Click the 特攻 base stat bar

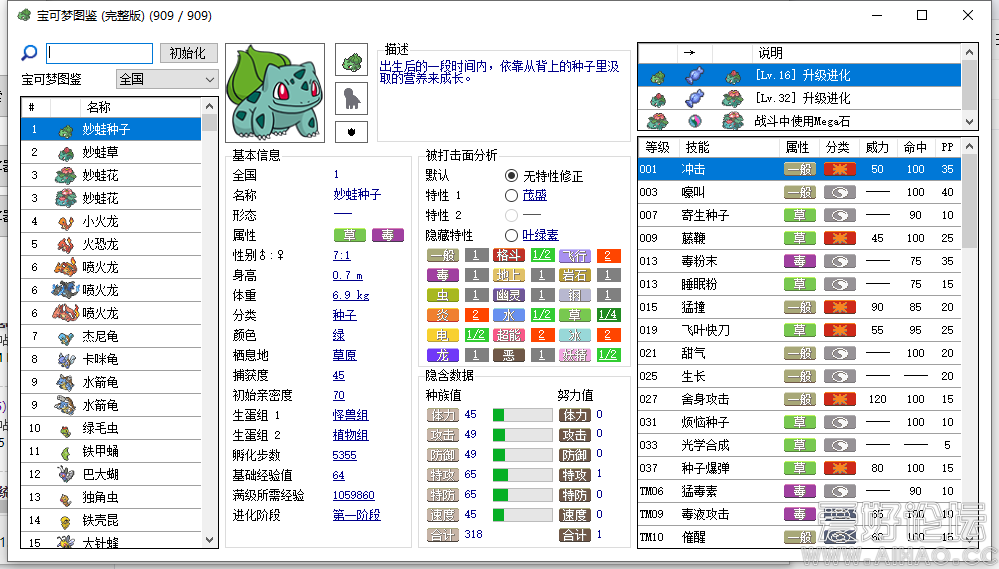coord(522,475)
